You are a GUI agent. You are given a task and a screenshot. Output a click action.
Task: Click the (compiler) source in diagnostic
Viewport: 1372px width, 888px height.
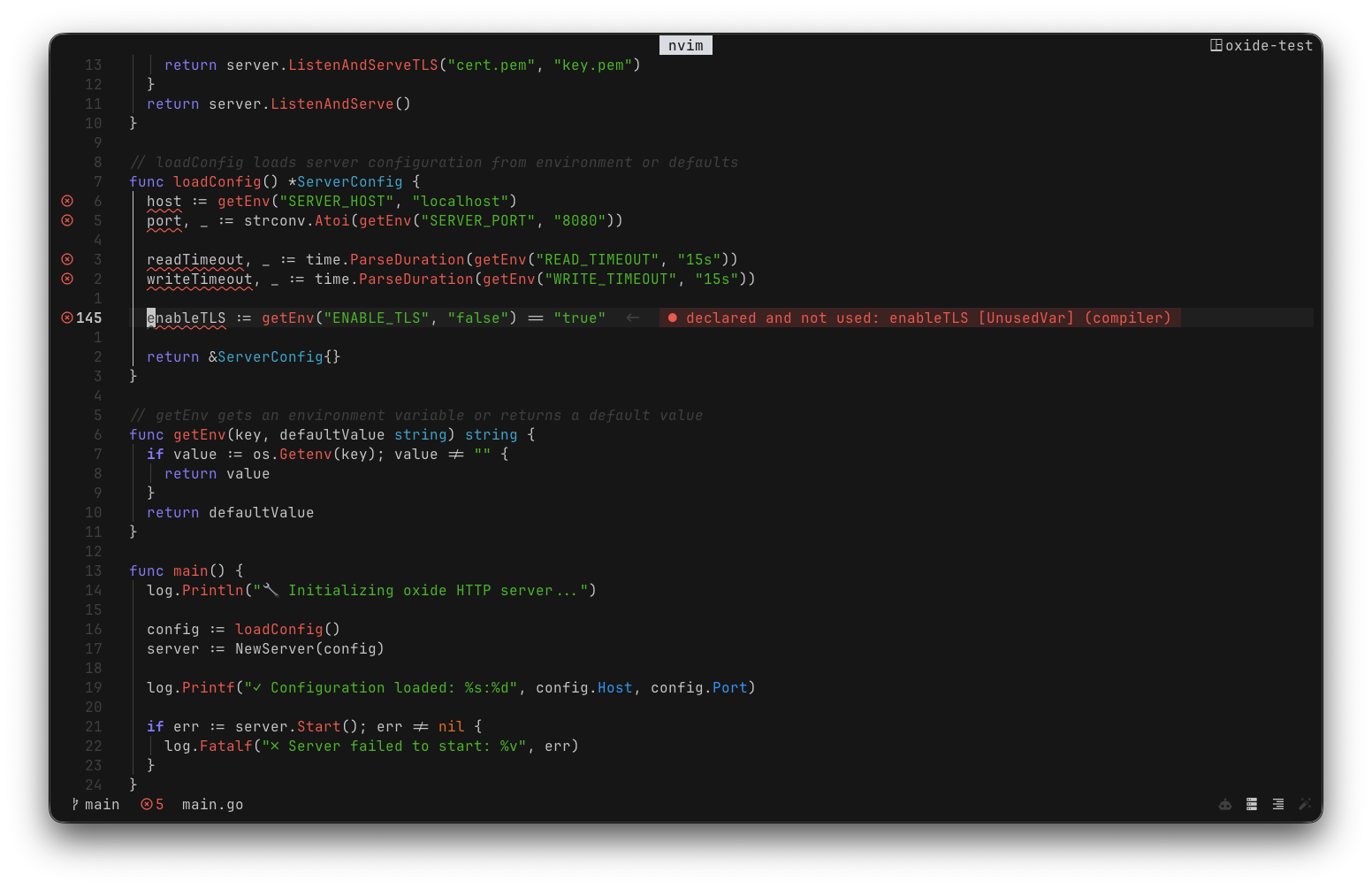tap(1128, 318)
